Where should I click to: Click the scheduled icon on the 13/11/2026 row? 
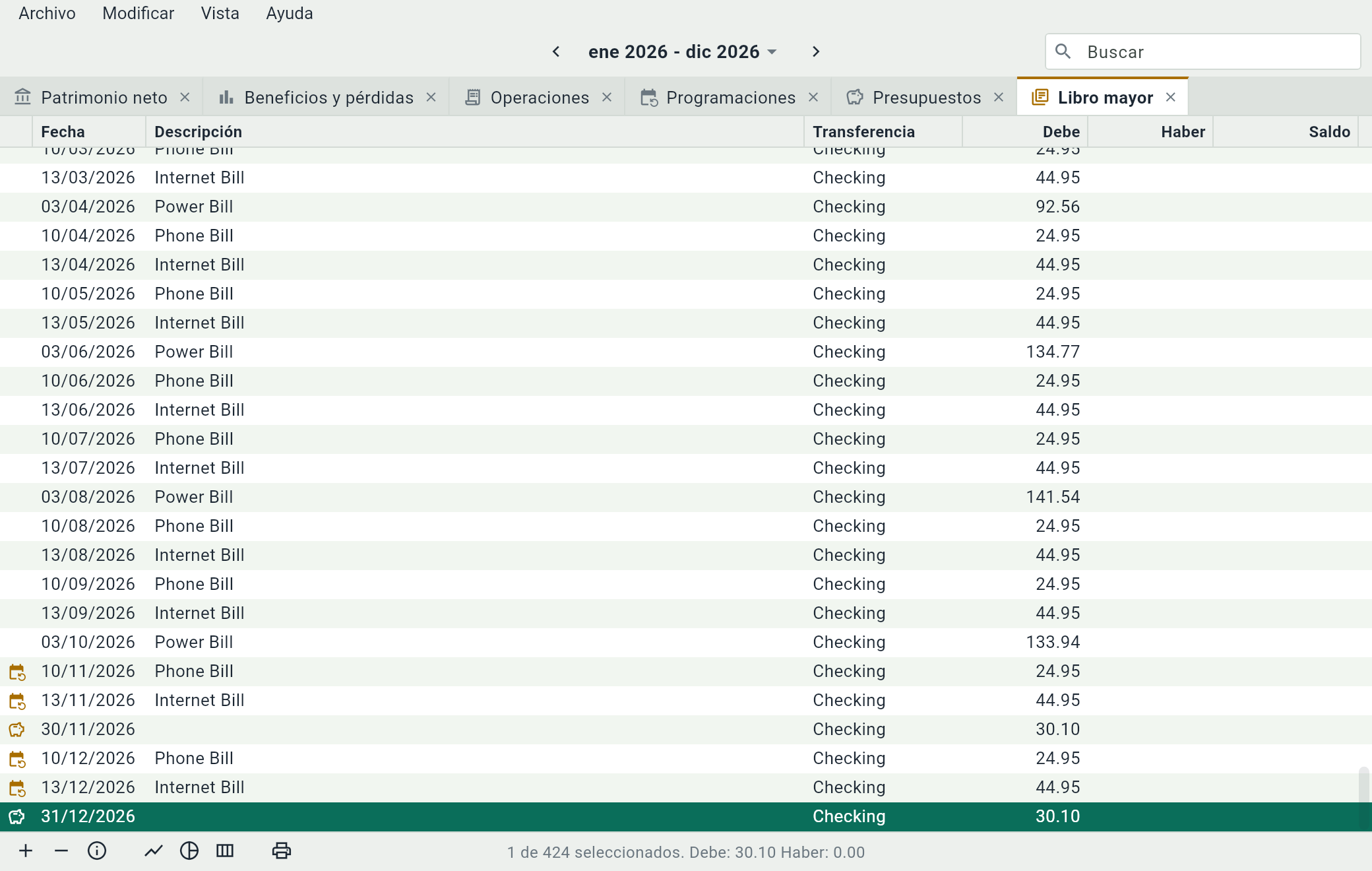17,701
